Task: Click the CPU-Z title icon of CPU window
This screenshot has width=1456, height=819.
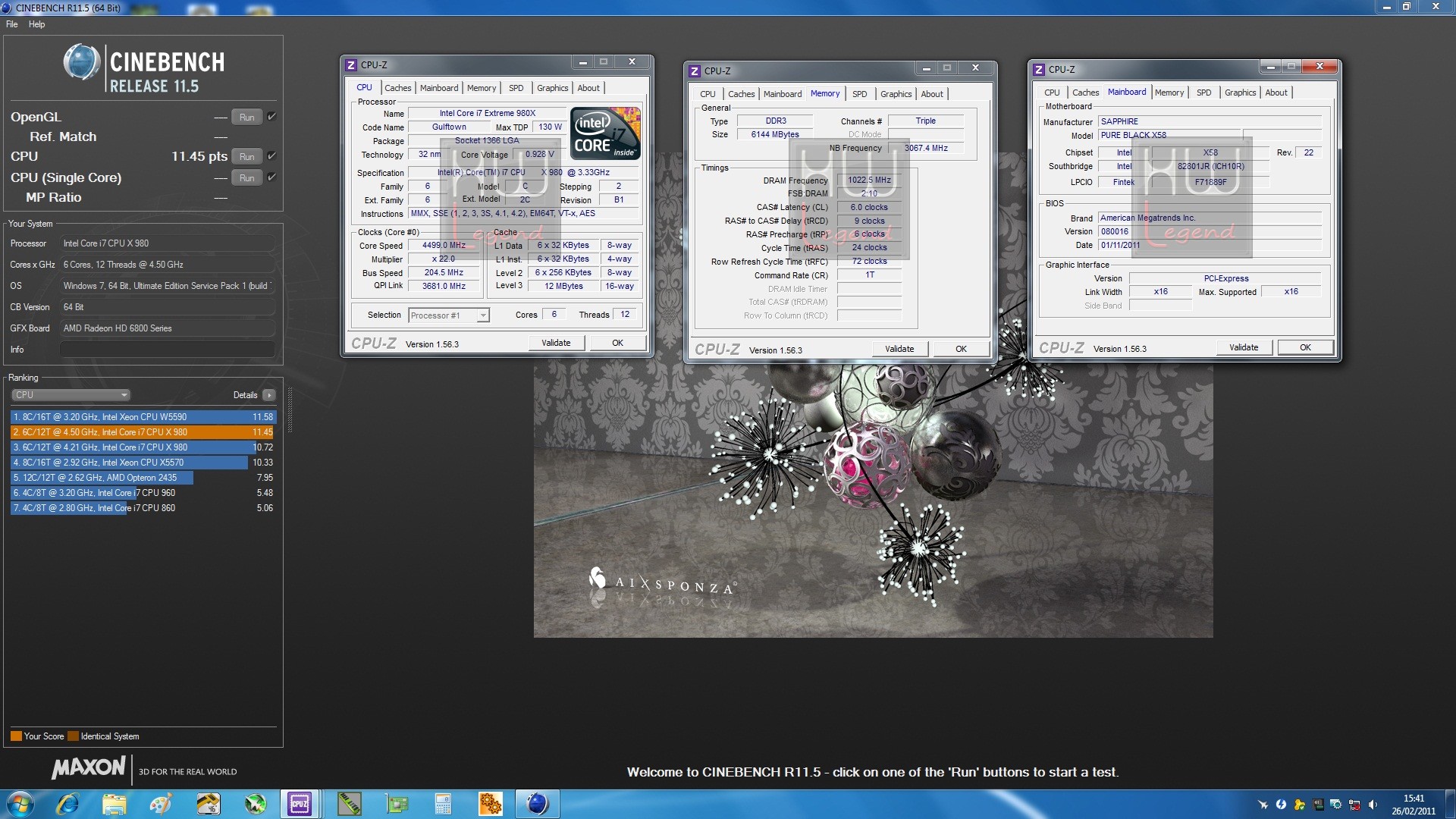Action: 350,65
